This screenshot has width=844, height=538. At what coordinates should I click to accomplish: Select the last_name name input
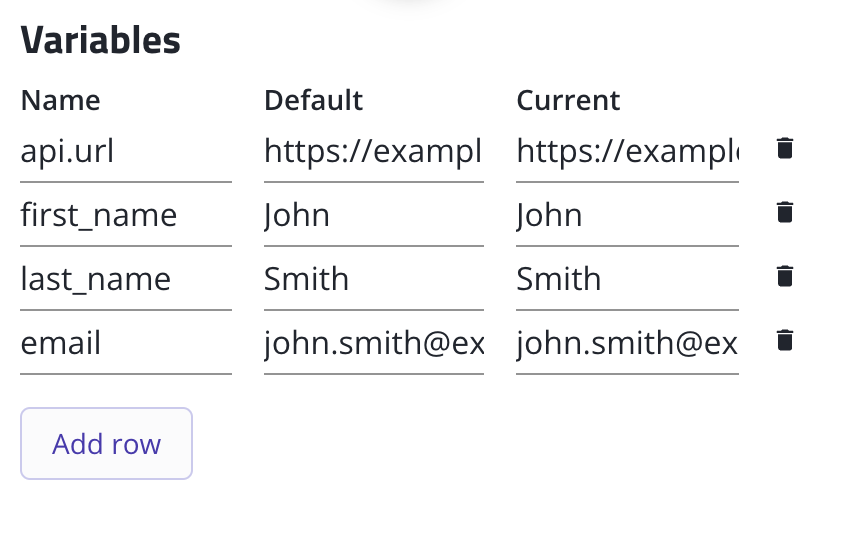125,279
